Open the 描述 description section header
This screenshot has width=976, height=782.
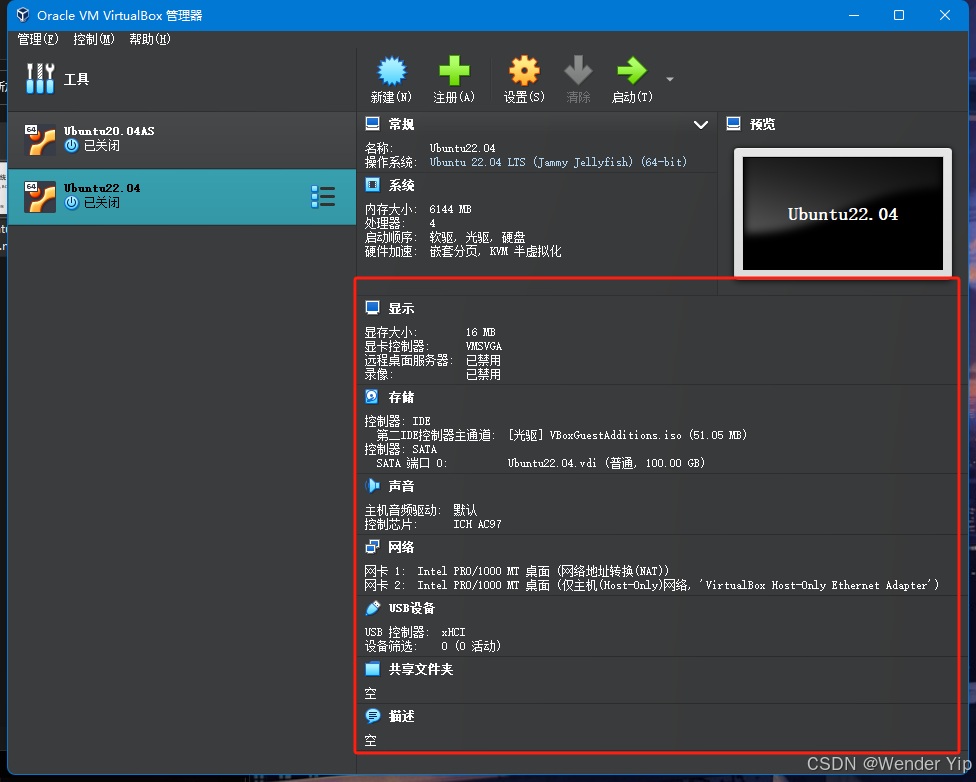pyautogui.click(x=401, y=717)
